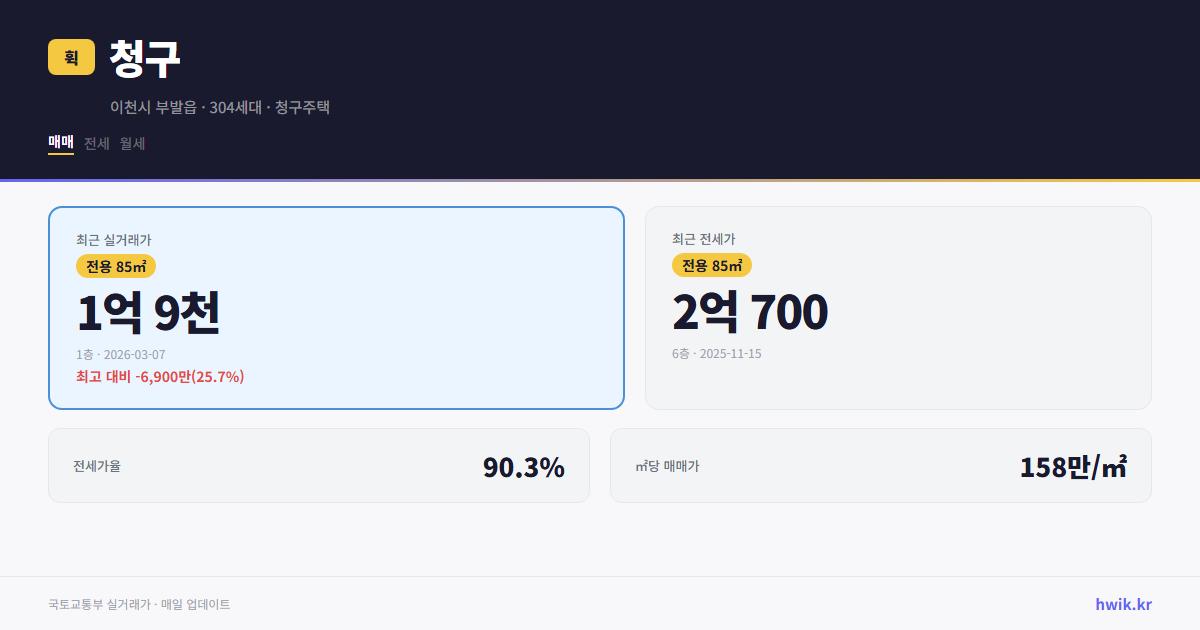This screenshot has height=630, width=1200.
Task: Open the 월세 tab
Action: coord(131,143)
